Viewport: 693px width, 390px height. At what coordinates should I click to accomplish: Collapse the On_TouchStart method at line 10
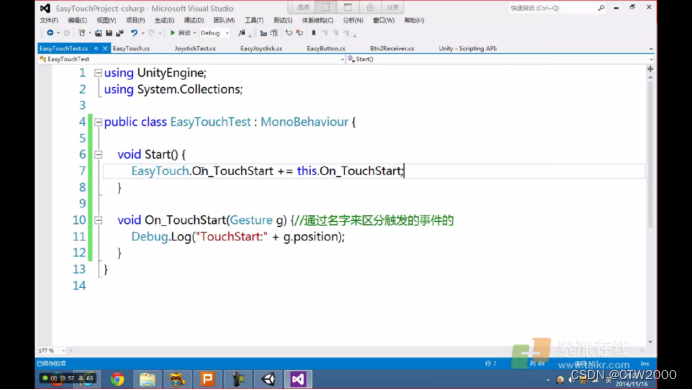98,220
